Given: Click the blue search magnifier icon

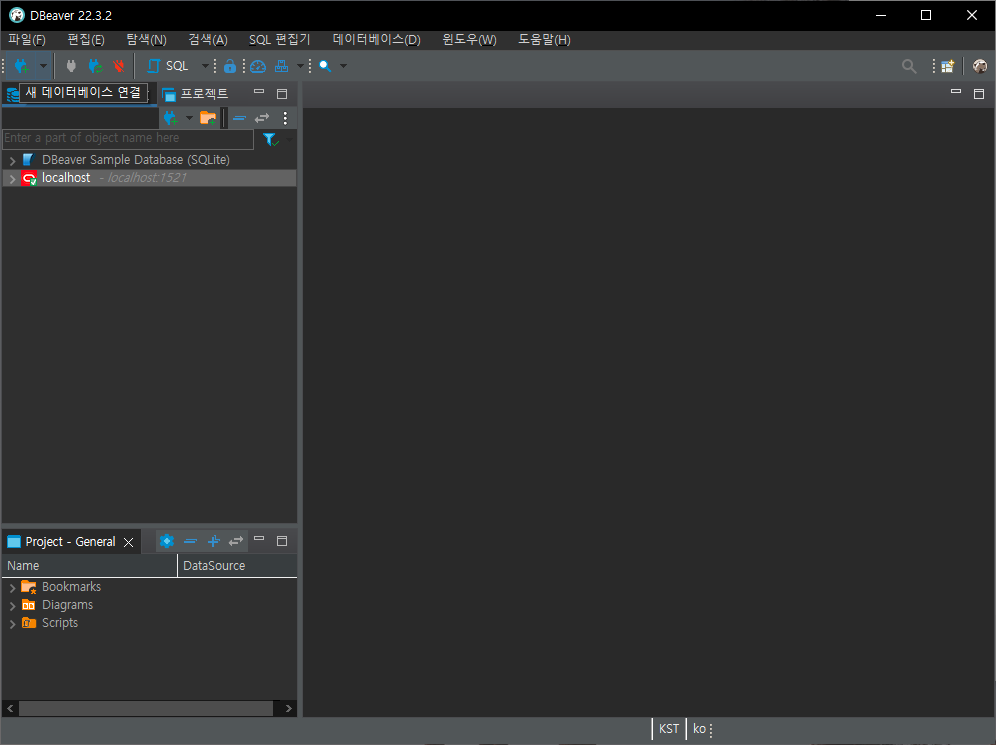Looking at the screenshot, I should [325, 66].
